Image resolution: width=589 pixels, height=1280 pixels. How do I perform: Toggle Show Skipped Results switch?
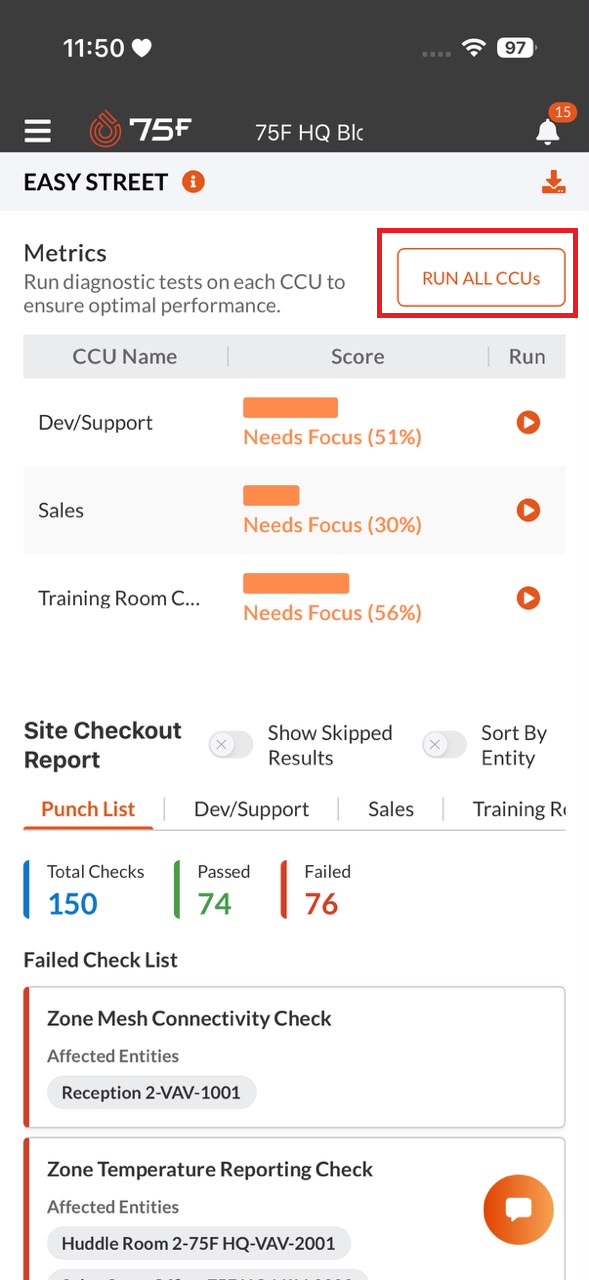coord(231,744)
